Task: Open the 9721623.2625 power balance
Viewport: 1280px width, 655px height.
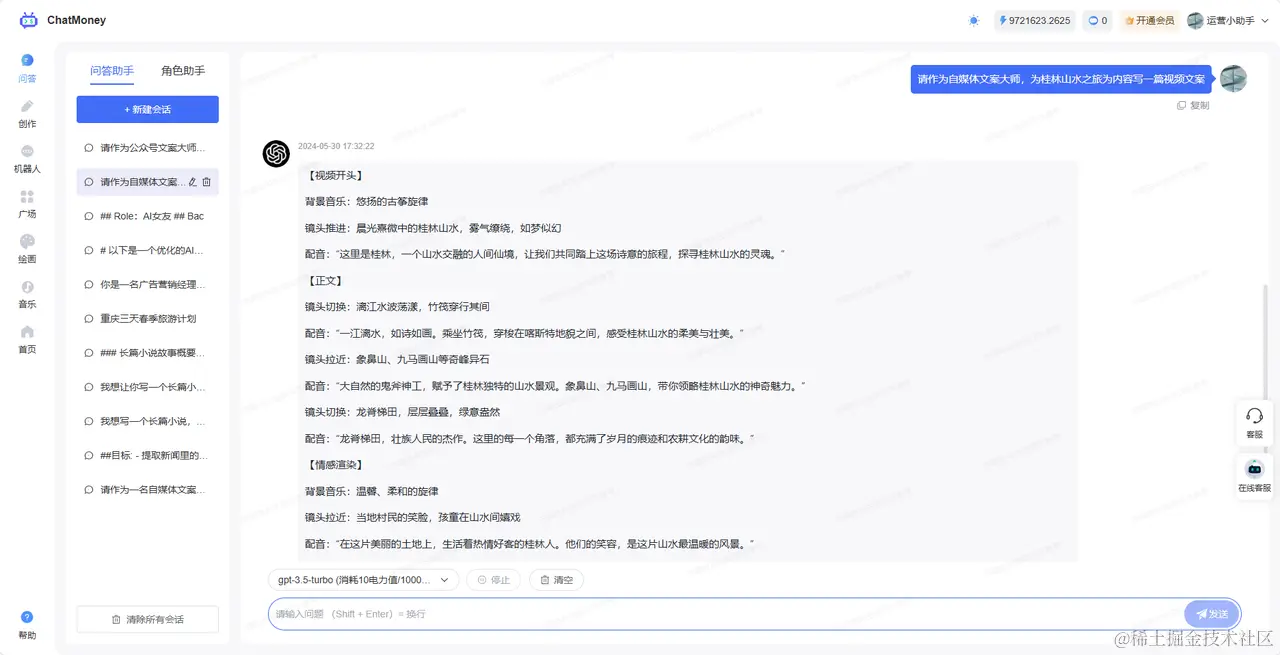Action: (x=1035, y=20)
